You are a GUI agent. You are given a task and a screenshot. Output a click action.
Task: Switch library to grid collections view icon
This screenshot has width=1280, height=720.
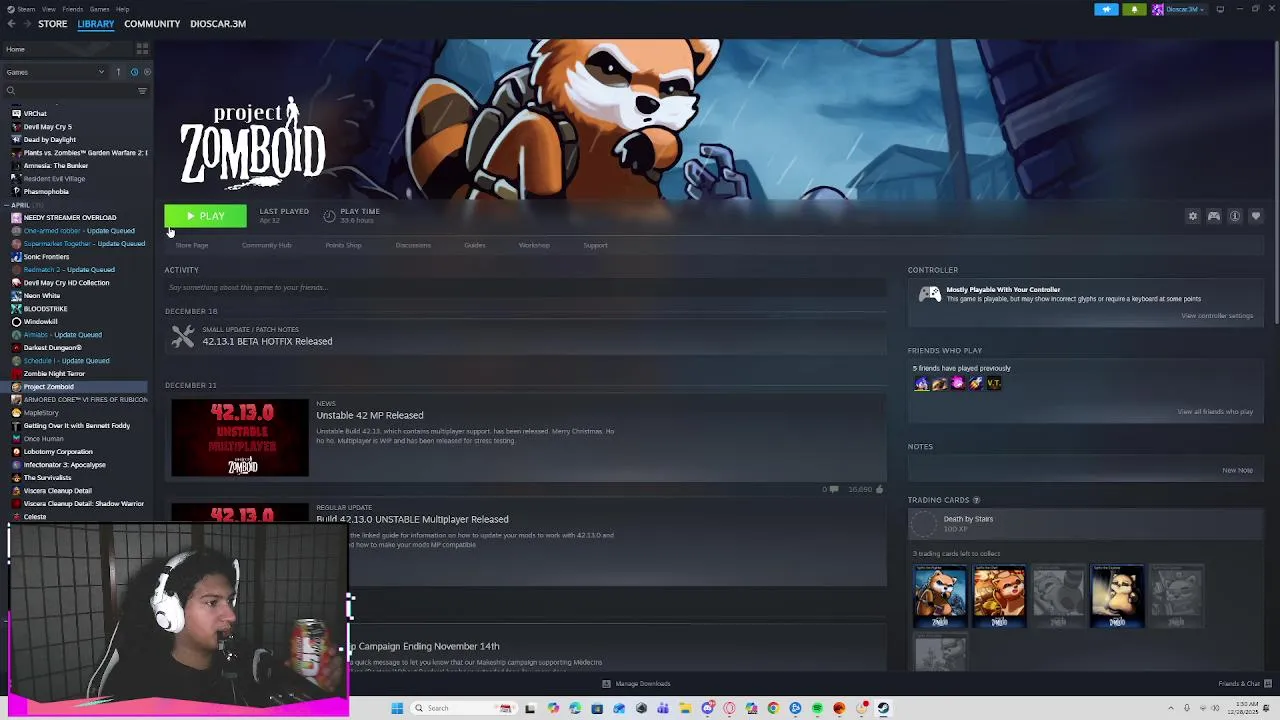tap(142, 49)
